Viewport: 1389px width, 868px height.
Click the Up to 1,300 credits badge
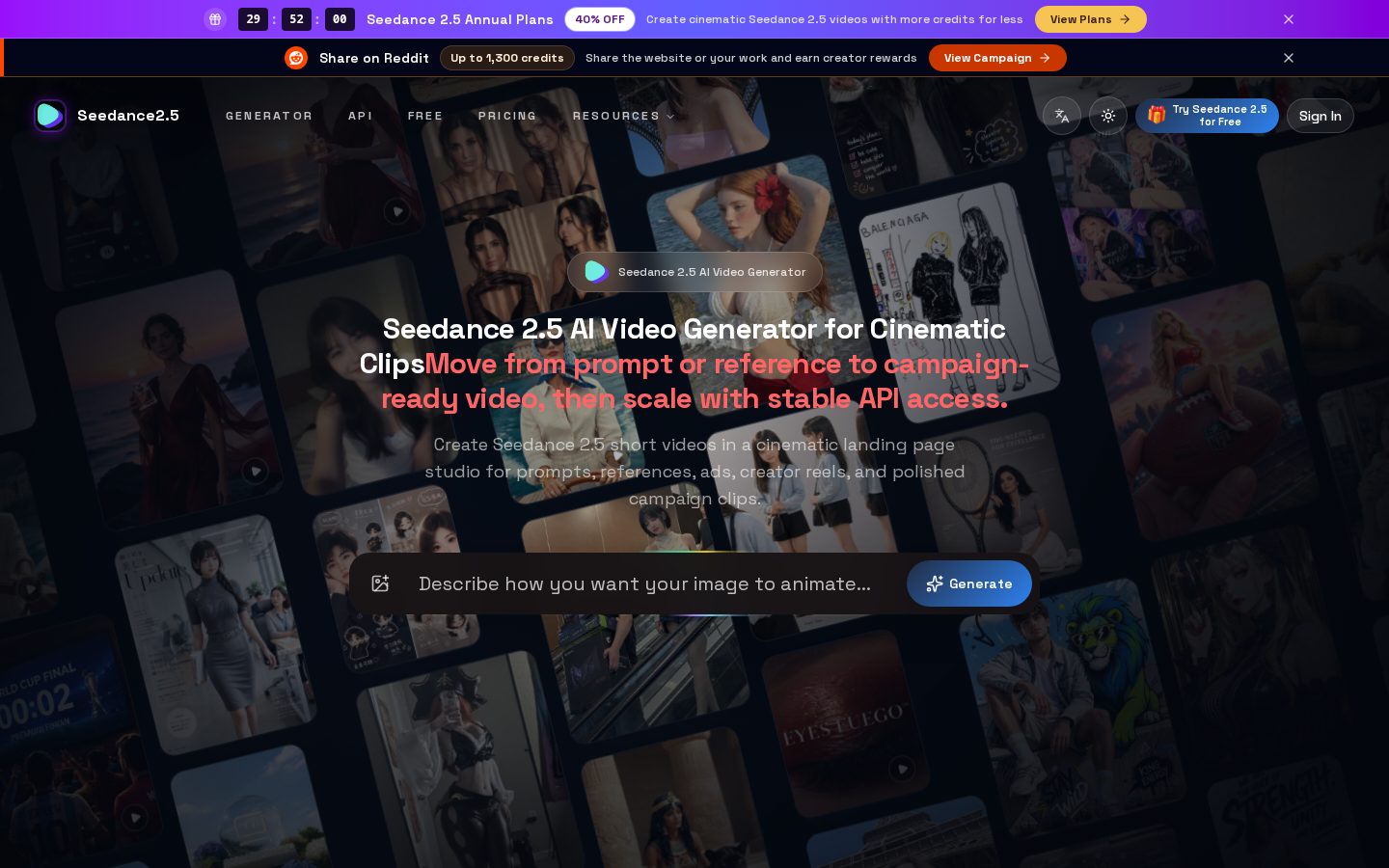click(507, 58)
